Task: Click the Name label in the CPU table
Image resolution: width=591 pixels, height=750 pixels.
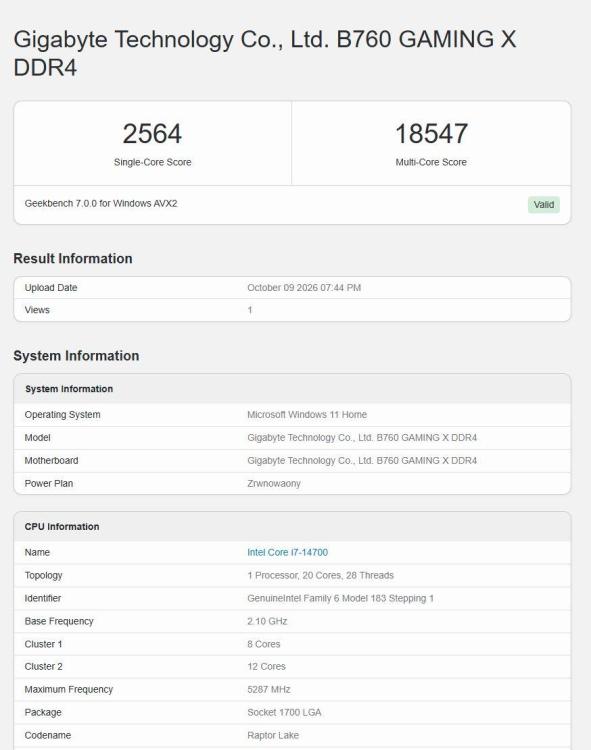Action: pyautogui.click(x=37, y=552)
